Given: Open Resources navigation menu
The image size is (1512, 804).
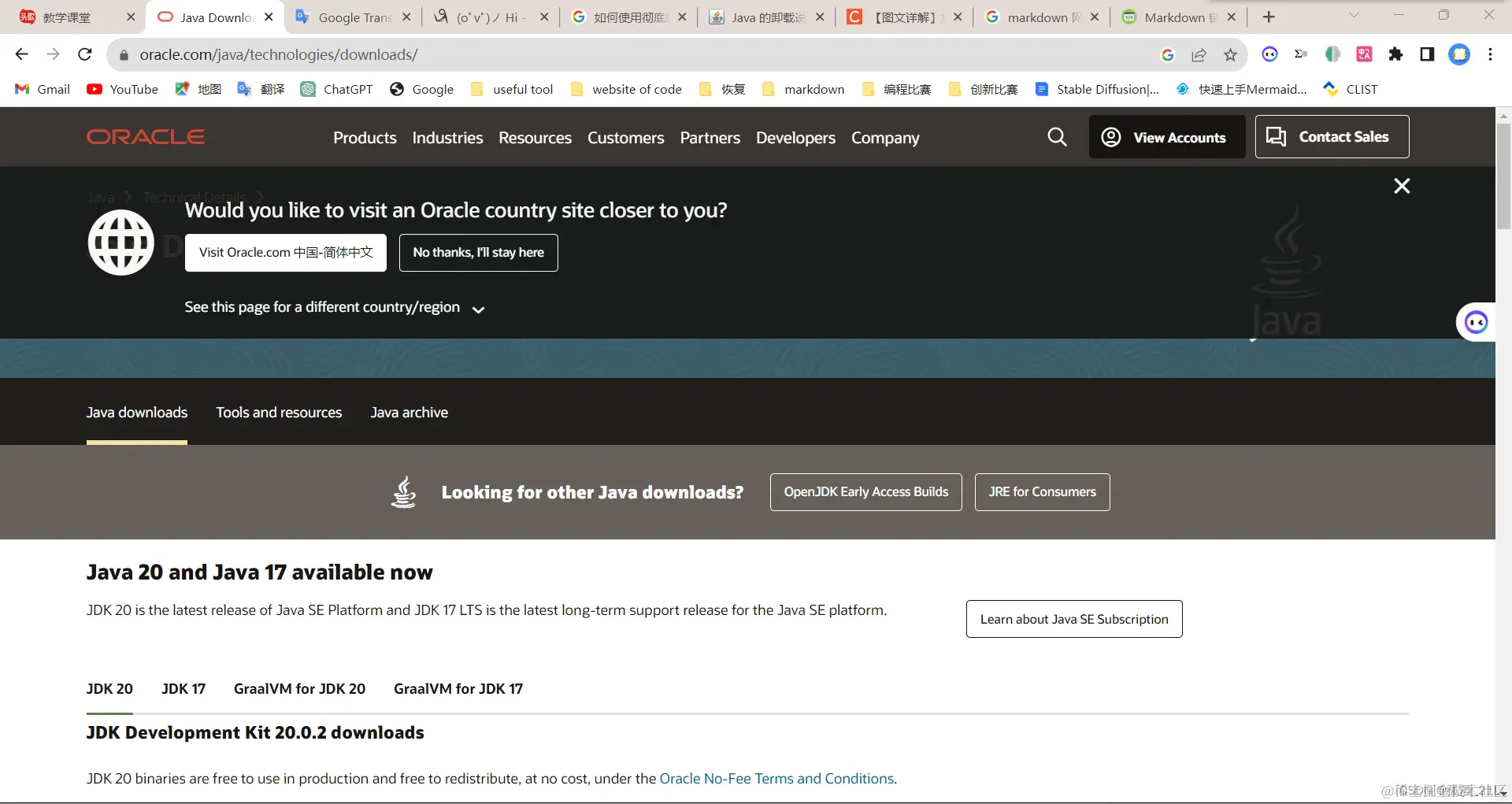Looking at the screenshot, I should (x=535, y=138).
